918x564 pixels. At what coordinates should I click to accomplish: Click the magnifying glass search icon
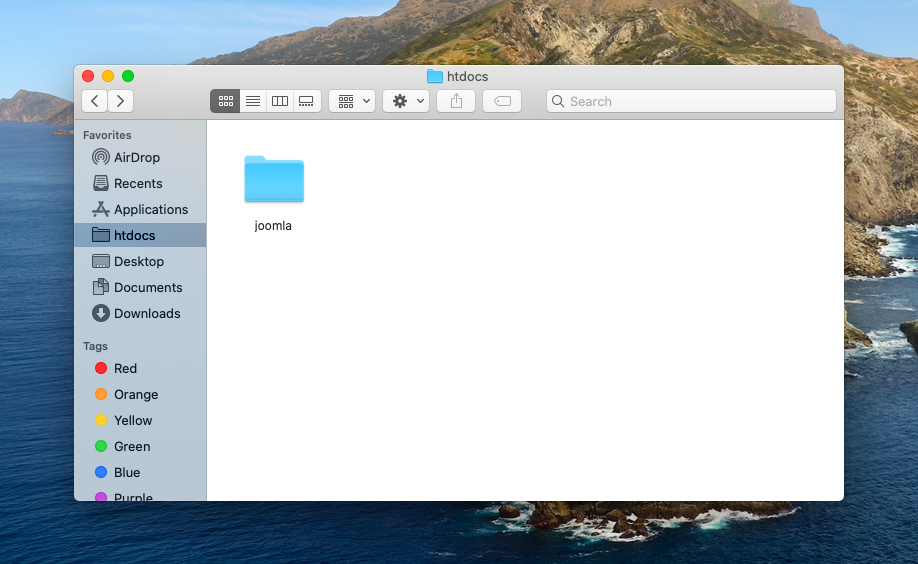(x=558, y=101)
